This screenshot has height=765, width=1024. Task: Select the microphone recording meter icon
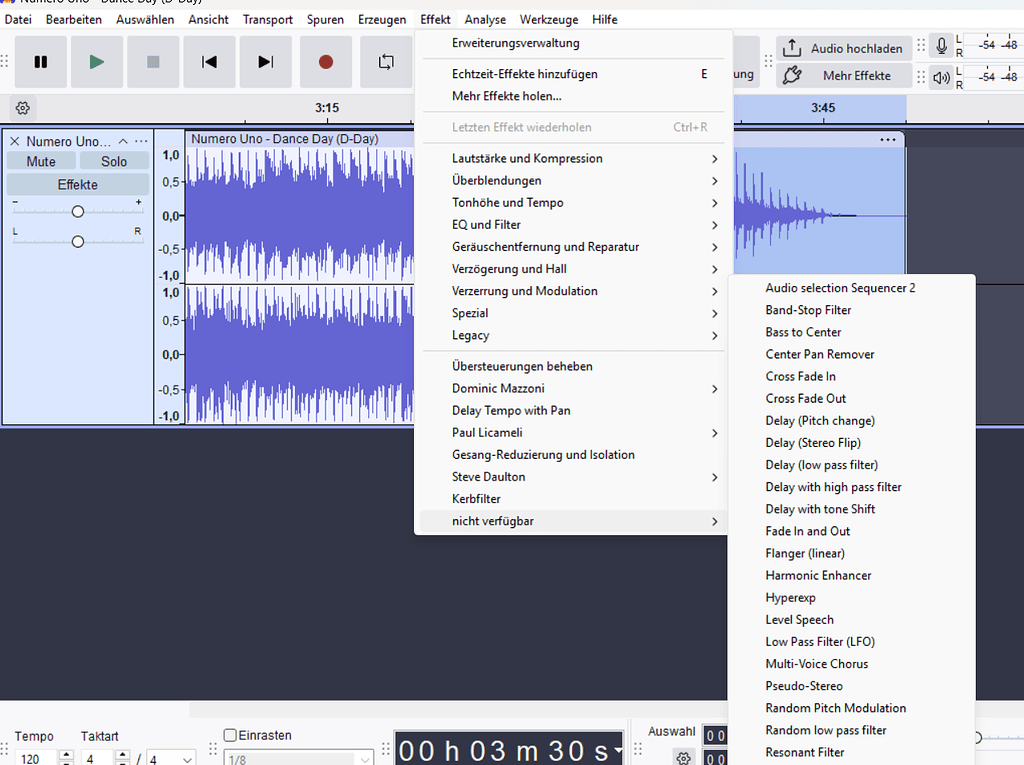(x=940, y=45)
